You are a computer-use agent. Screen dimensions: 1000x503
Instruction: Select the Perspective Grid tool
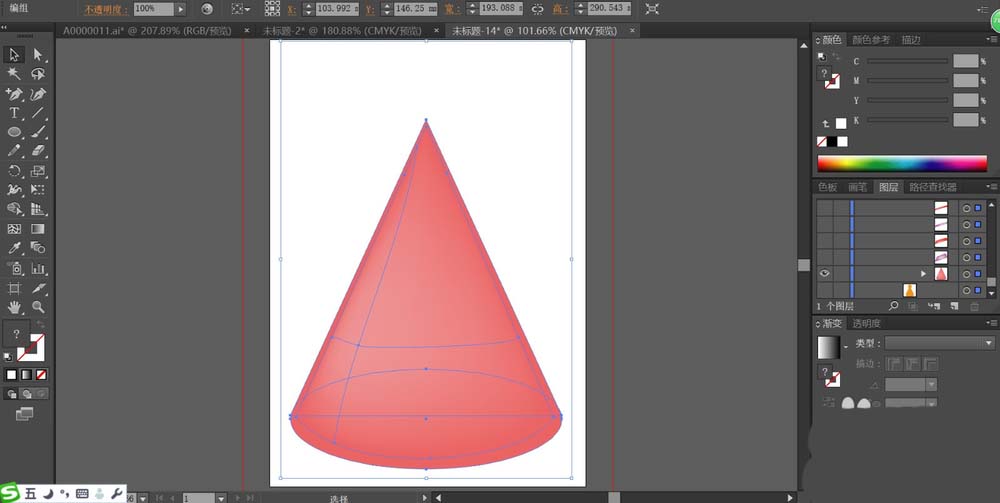[38, 209]
